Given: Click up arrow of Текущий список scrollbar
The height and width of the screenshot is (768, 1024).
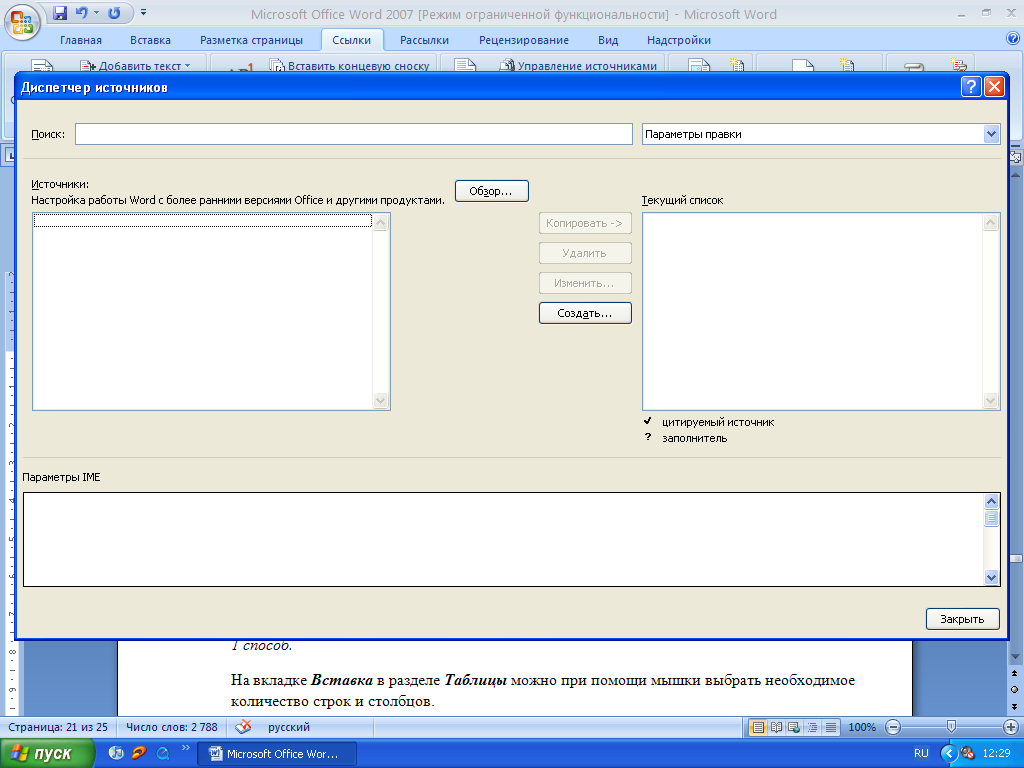Looking at the screenshot, I should (991, 222).
